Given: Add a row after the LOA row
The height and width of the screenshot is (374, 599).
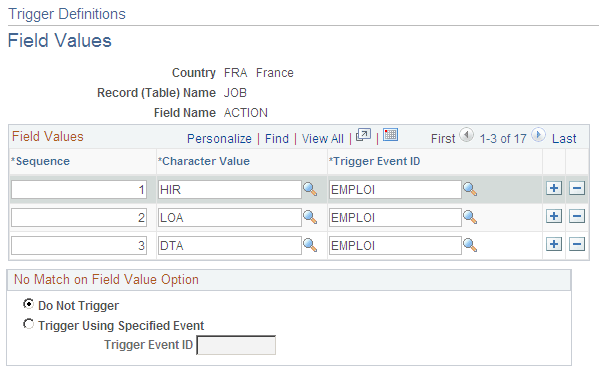Looking at the screenshot, I should tap(554, 216).
